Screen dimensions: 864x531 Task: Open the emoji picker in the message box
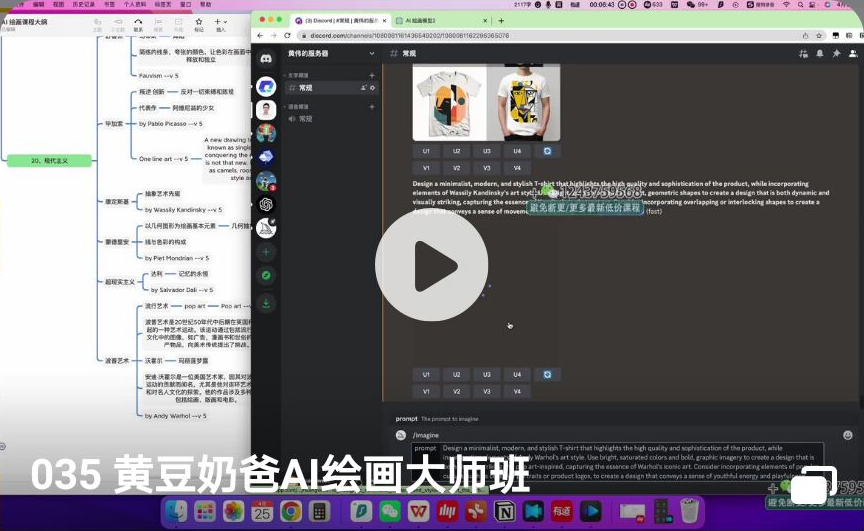click(847, 435)
